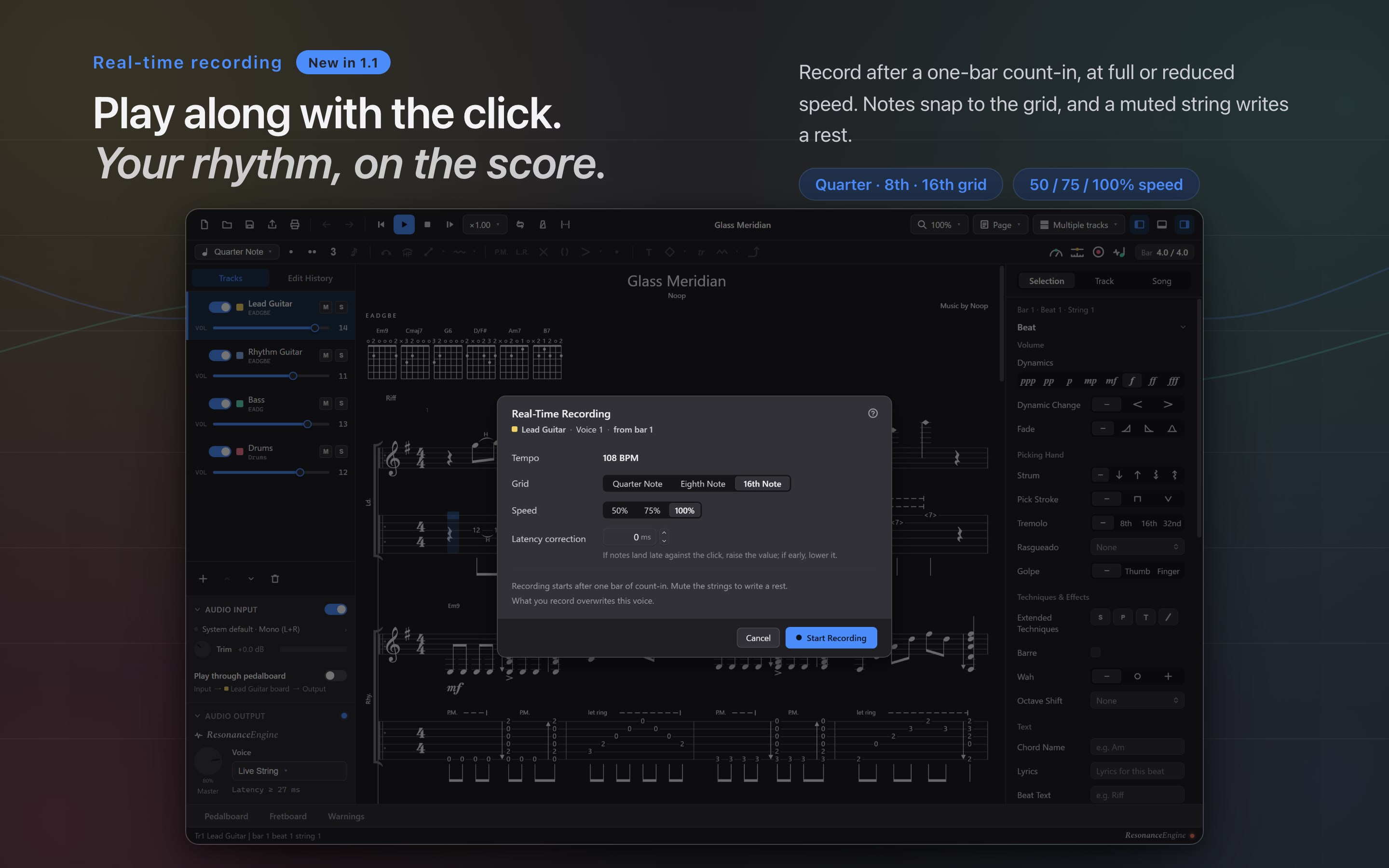
Task: Select Eighth Note grid option
Action: coord(703,484)
